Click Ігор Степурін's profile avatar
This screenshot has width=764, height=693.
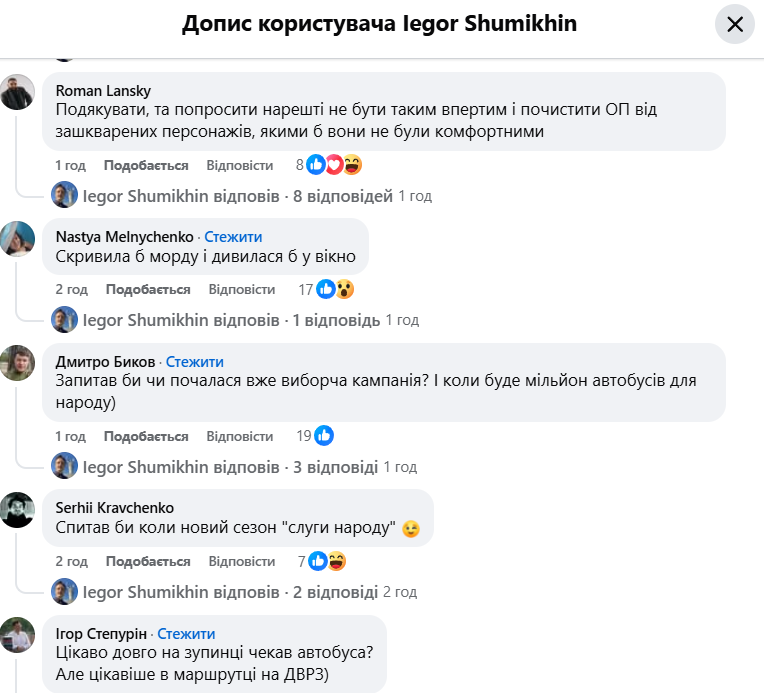pyautogui.click(x=18, y=635)
